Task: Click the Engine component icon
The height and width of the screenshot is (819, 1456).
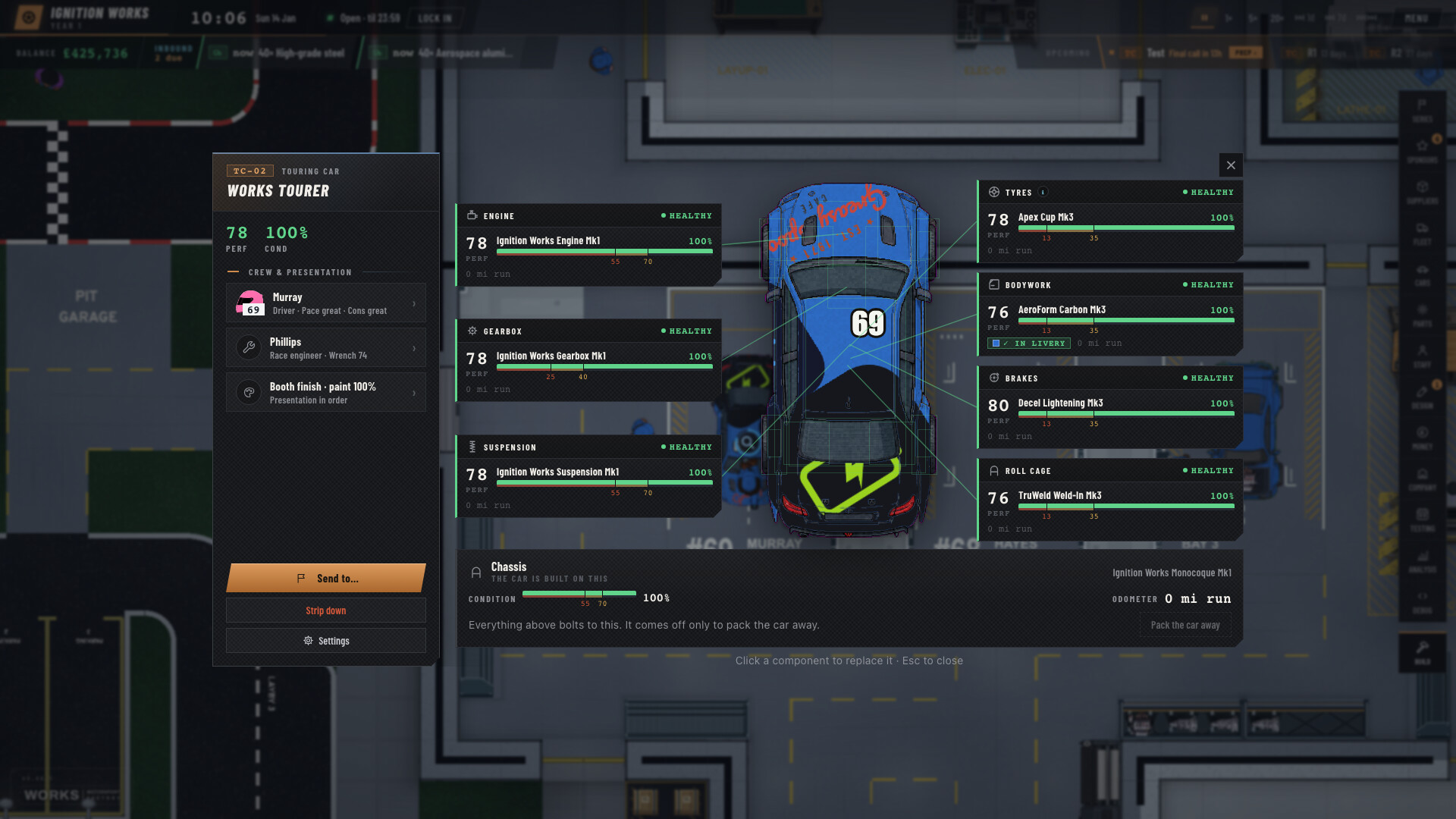Action: (x=472, y=215)
